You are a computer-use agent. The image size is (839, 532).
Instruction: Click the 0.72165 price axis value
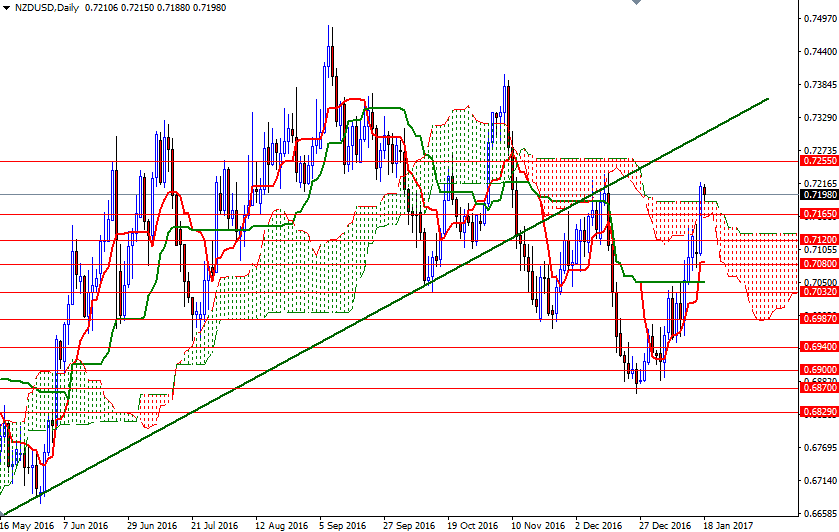coord(820,184)
